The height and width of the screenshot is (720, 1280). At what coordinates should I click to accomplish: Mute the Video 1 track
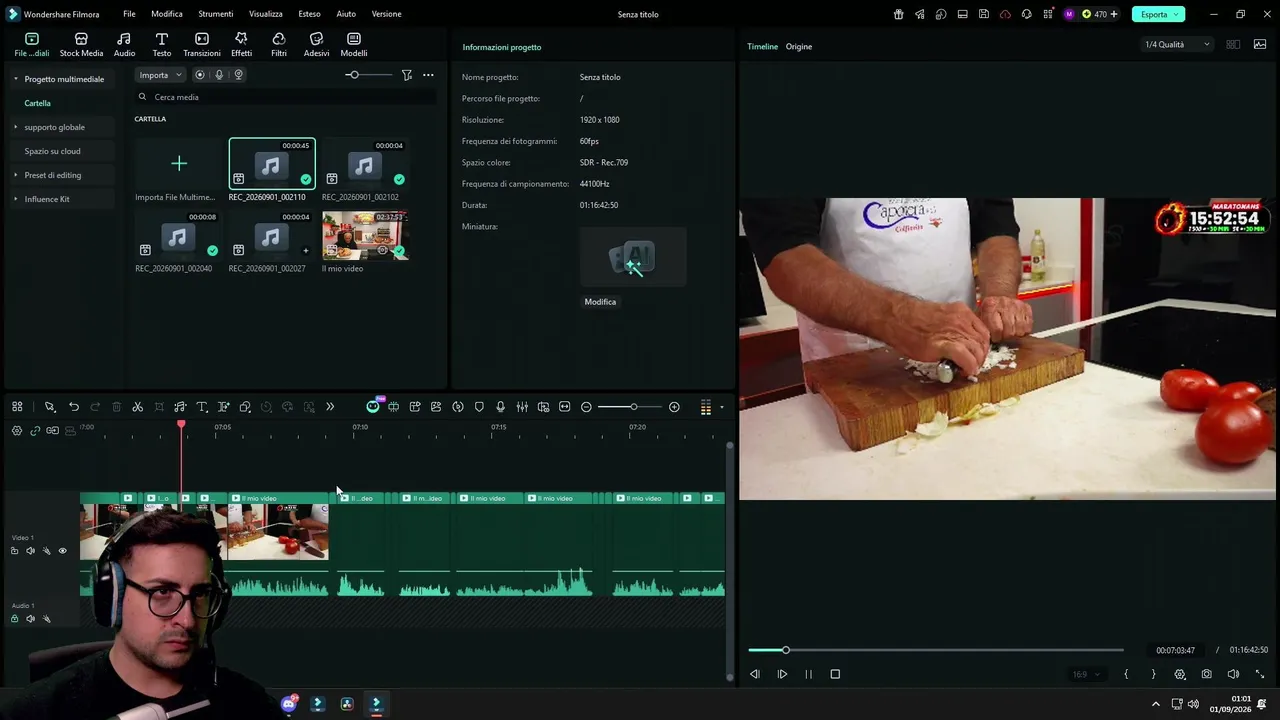point(30,551)
